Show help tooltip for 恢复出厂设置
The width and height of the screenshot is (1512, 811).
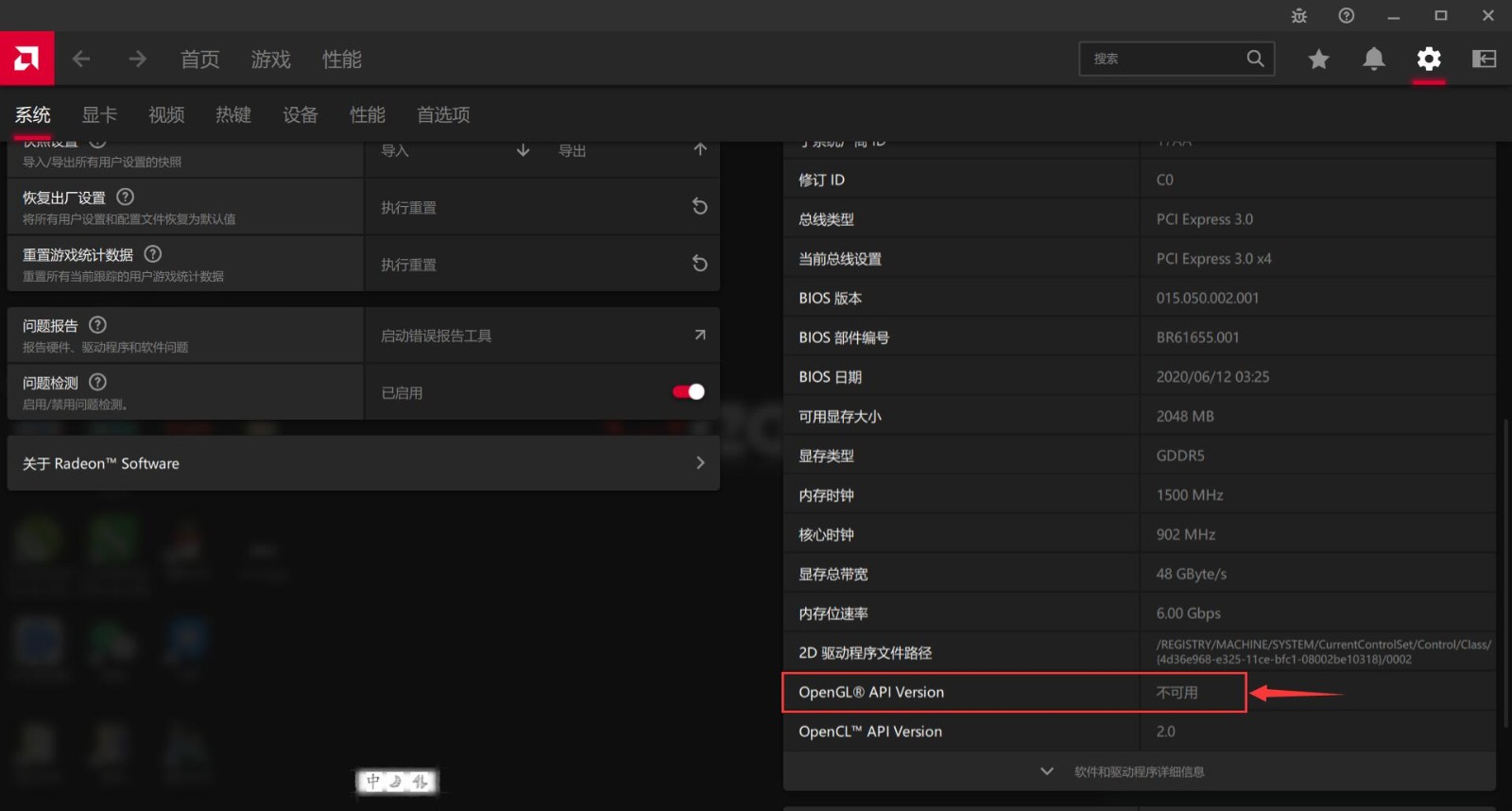(125, 197)
